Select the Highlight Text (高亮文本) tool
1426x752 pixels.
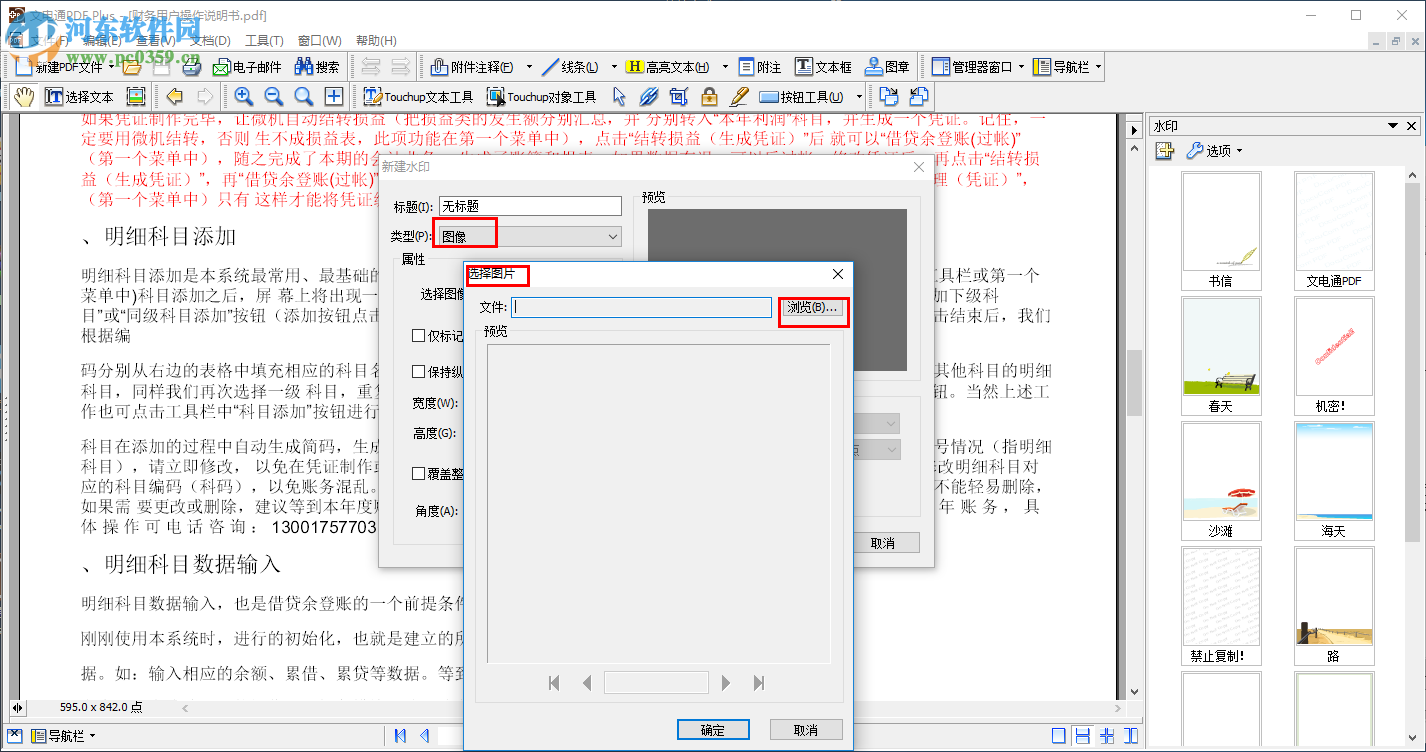point(668,67)
